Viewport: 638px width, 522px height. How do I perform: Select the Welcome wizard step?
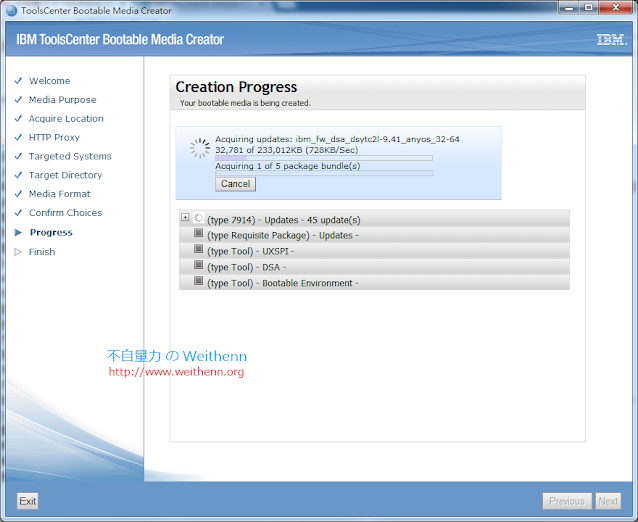click(x=50, y=81)
